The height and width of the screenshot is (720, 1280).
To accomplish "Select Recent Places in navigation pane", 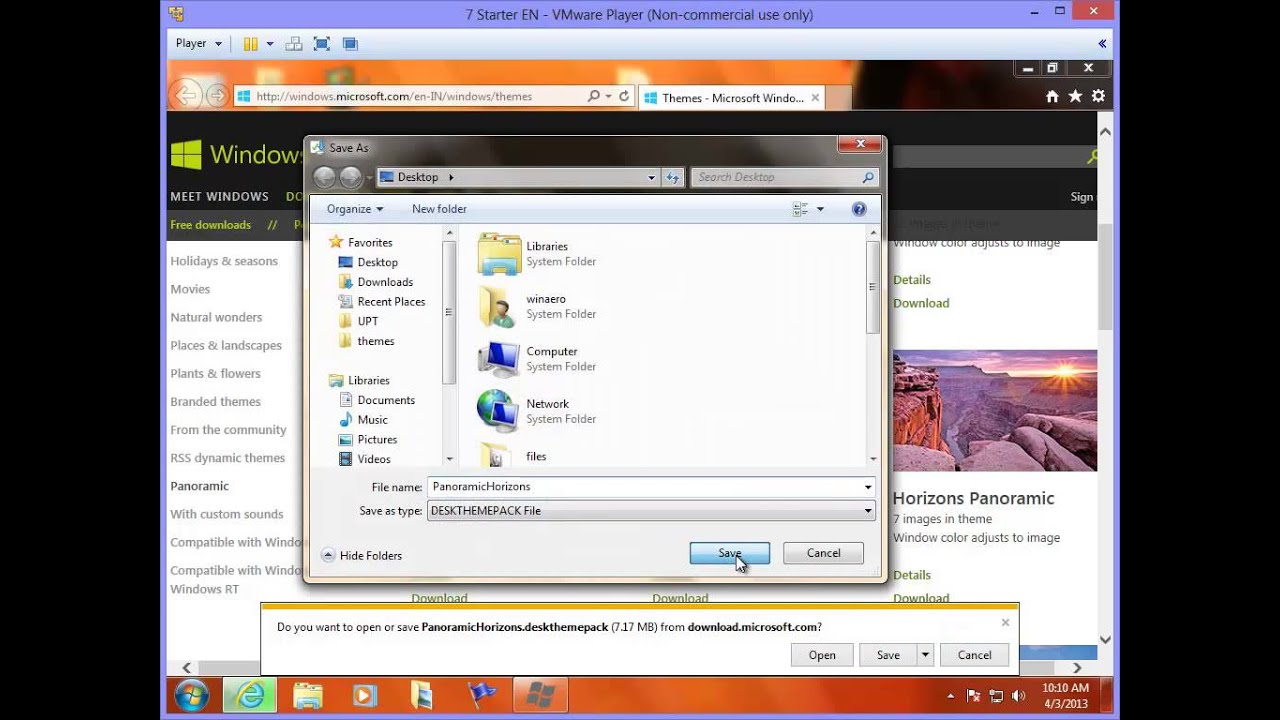I will pos(391,302).
